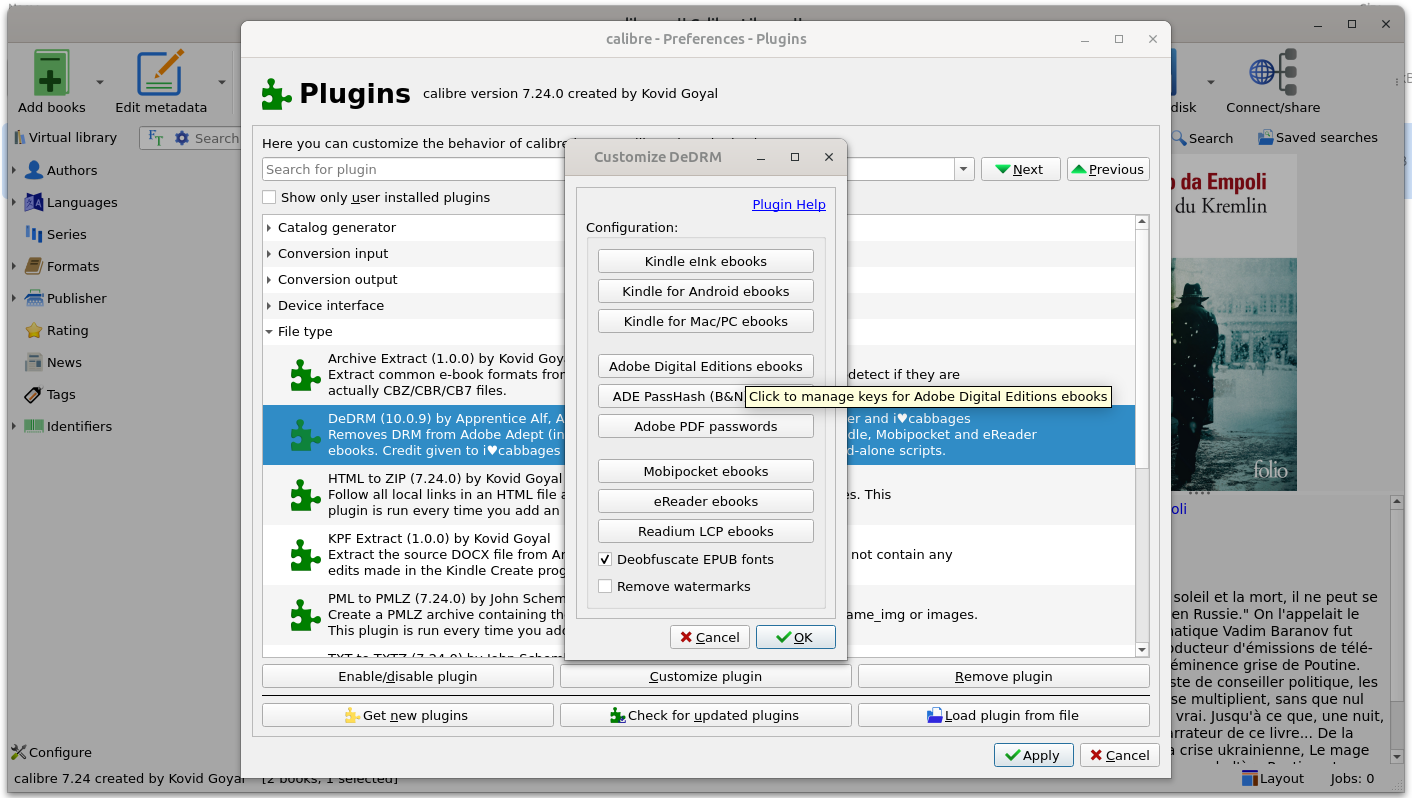The height and width of the screenshot is (798, 1412).
Task: Expand the Conversion output category
Action: point(269,280)
